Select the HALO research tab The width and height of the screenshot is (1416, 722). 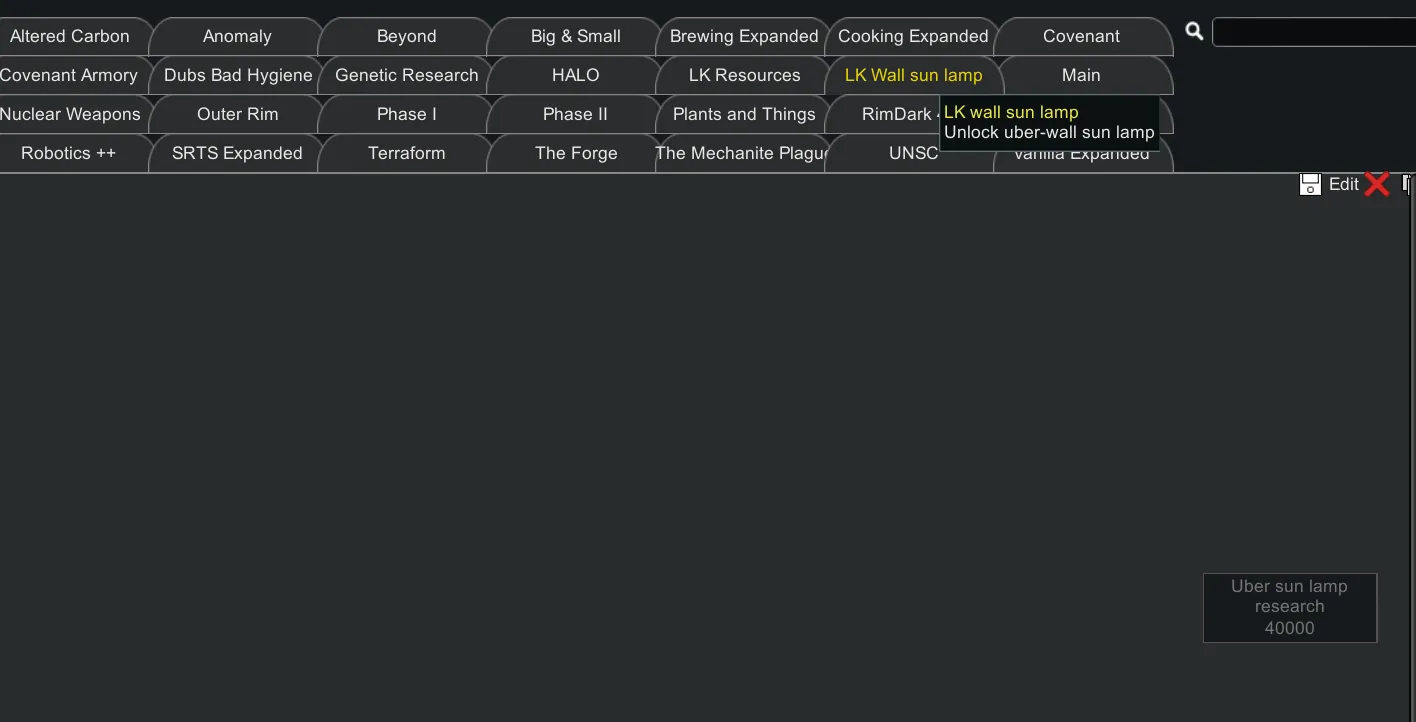point(575,76)
